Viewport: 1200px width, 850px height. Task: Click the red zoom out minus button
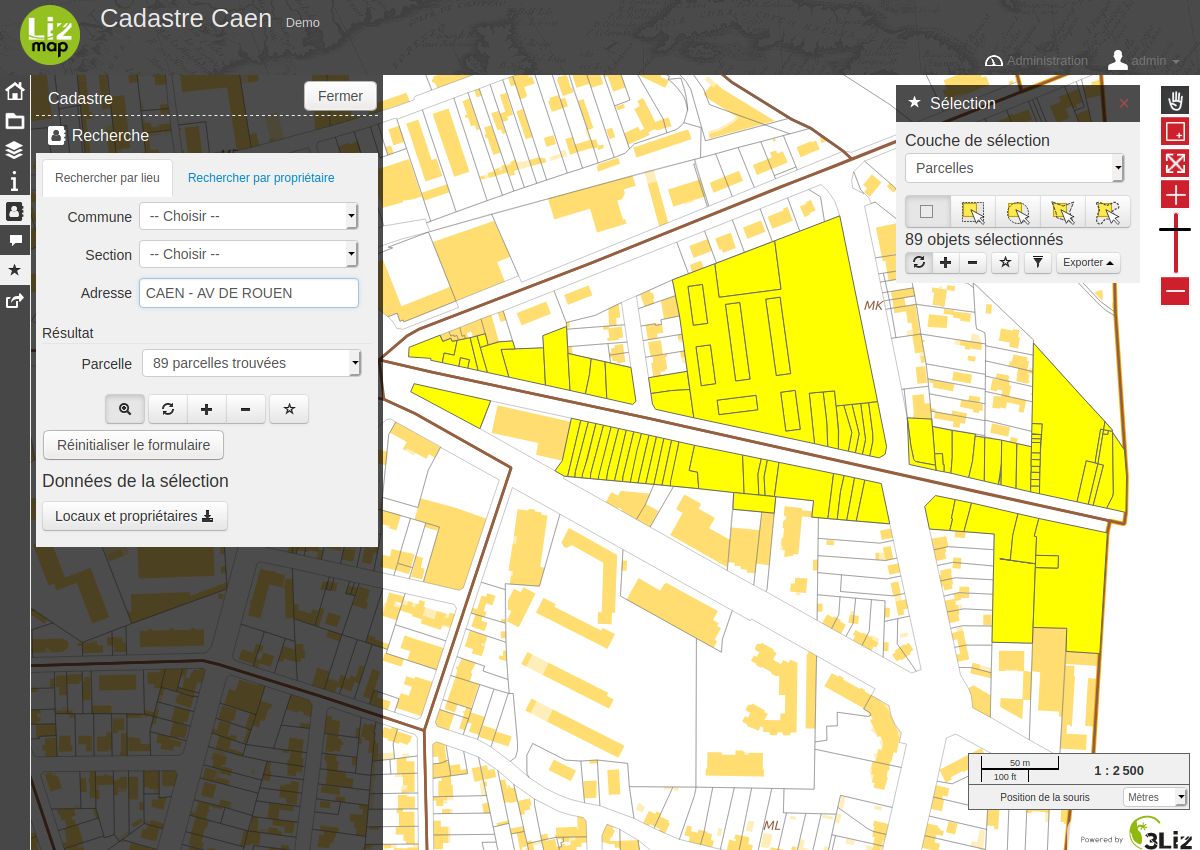point(1175,291)
